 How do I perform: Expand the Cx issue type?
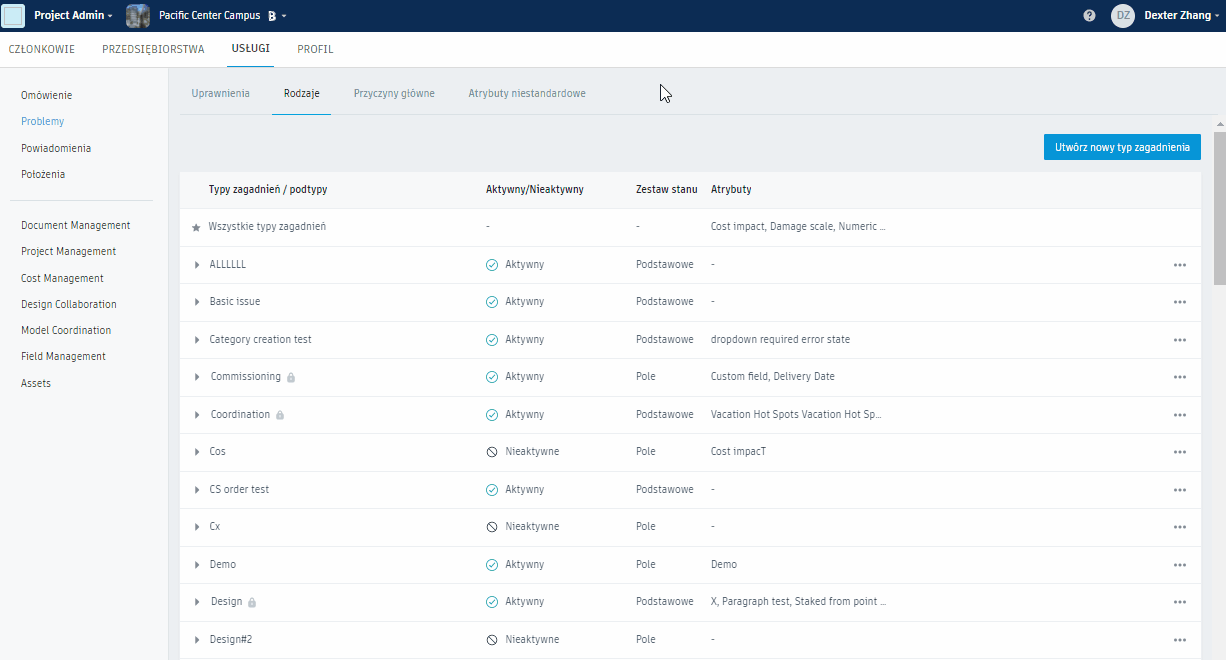pyautogui.click(x=197, y=527)
